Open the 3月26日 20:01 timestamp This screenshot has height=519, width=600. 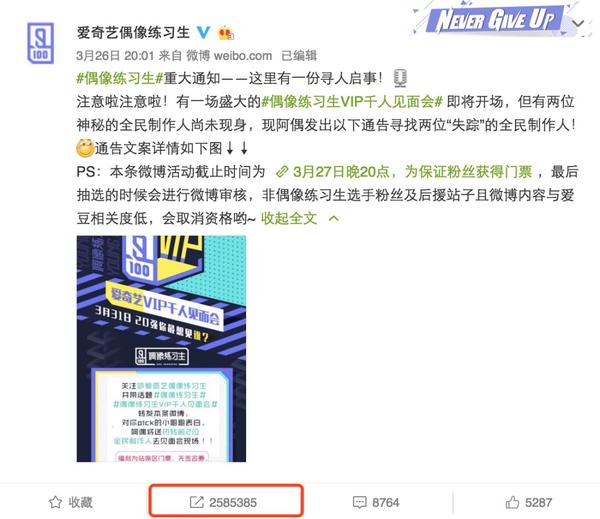tap(115, 56)
